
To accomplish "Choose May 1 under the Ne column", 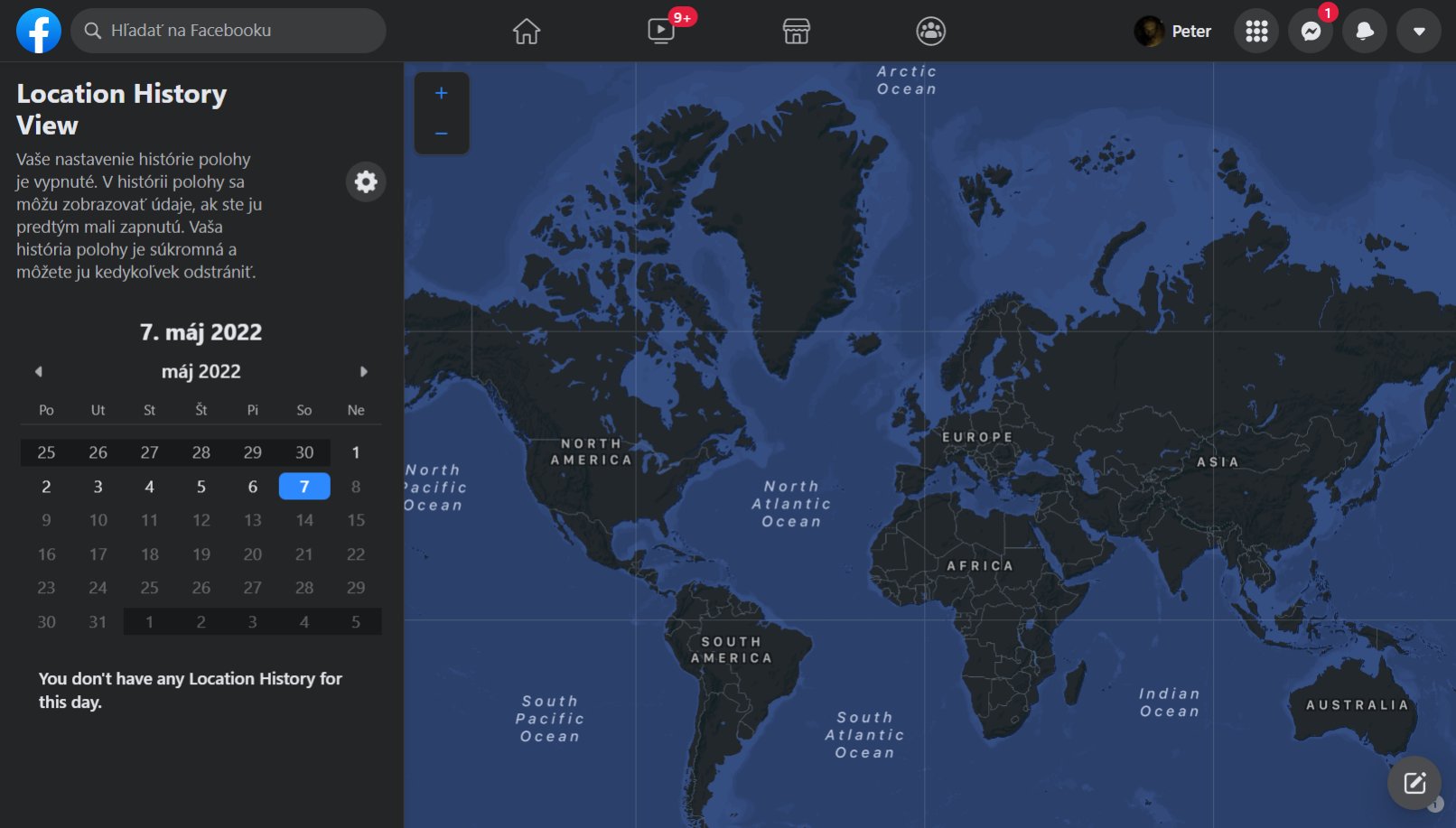I will tap(356, 452).
